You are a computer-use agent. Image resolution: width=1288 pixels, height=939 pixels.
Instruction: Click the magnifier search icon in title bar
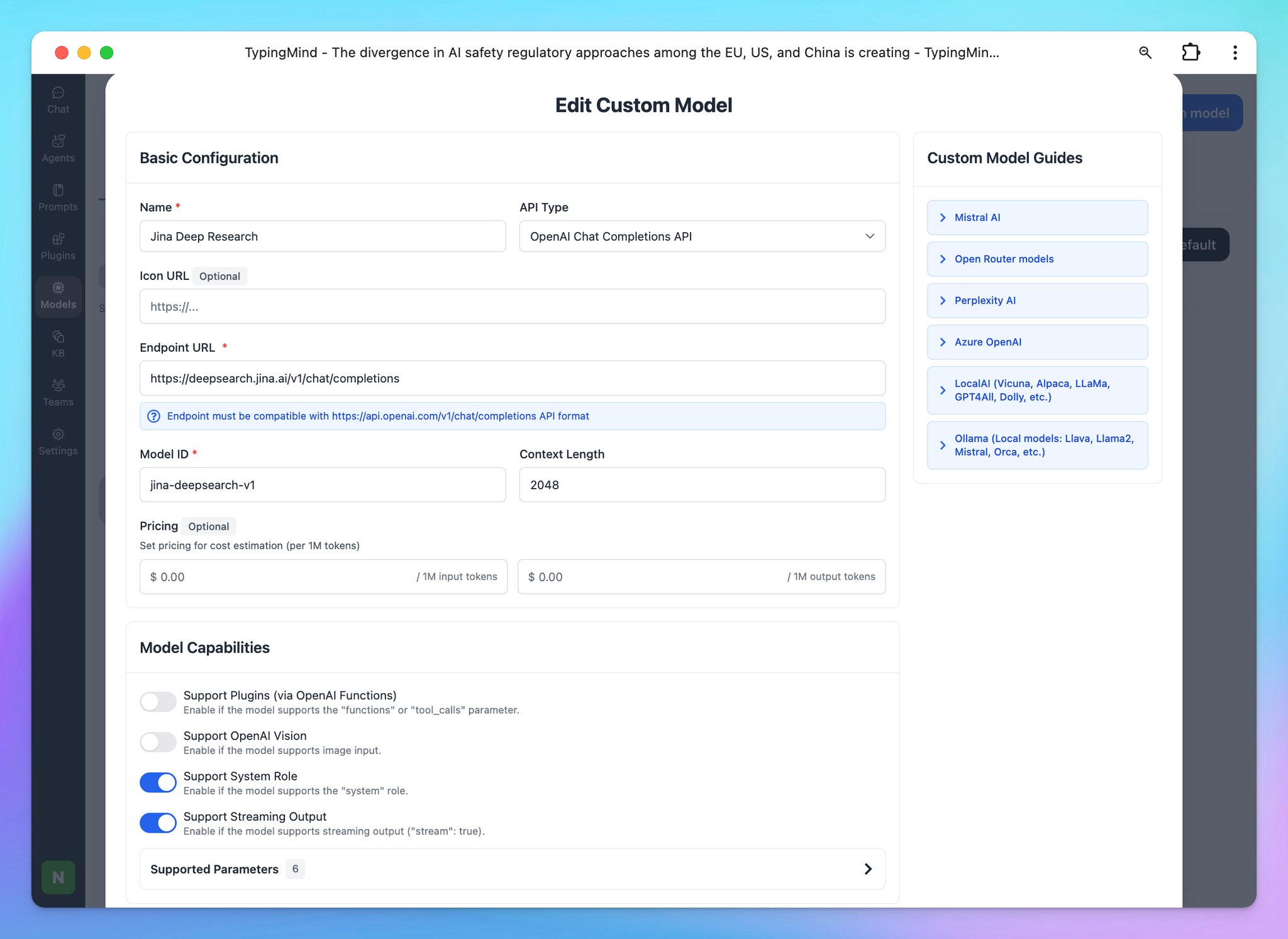pyautogui.click(x=1145, y=52)
